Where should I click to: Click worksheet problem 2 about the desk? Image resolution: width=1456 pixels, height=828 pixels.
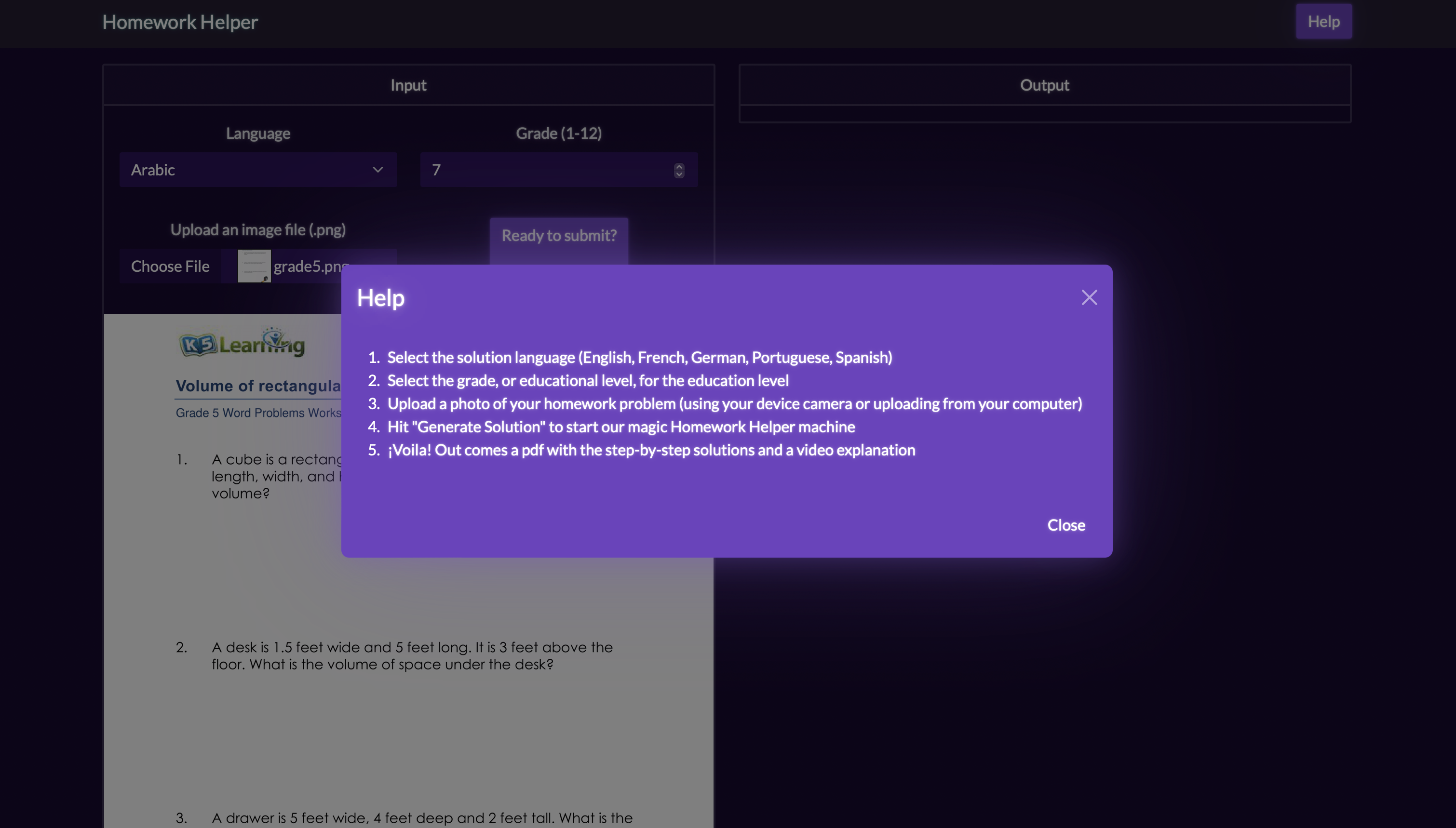click(412, 655)
